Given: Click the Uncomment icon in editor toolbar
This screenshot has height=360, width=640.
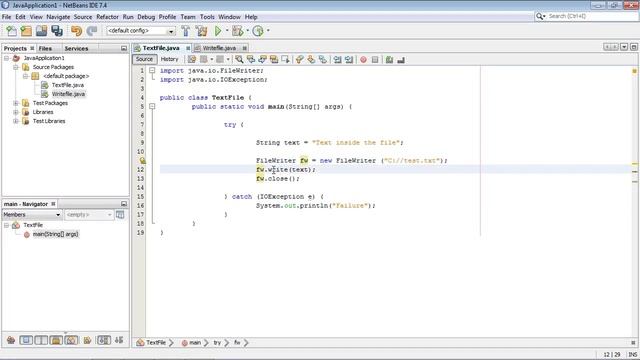Looking at the screenshot, I should click(x=401, y=60).
